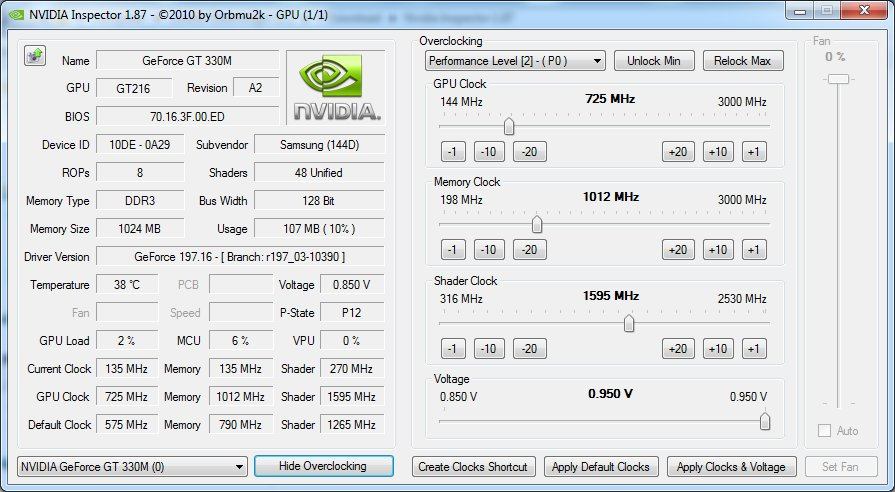Increase Shader Clock by 20 MHz
The image size is (895, 492).
(x=678, y=349)
